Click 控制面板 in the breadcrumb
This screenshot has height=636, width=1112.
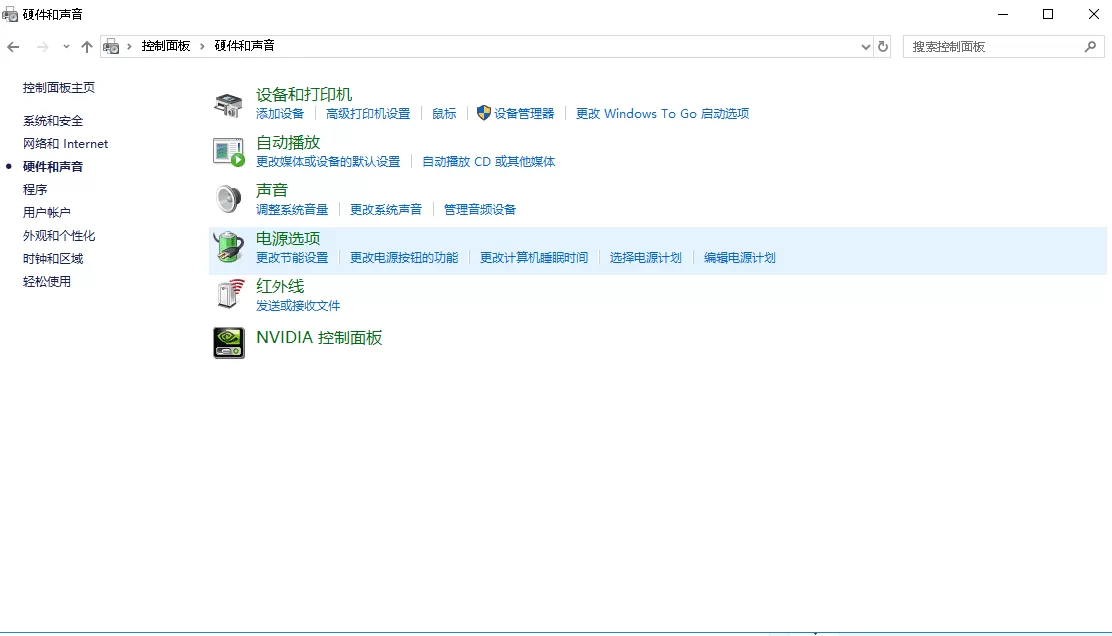click(x=166, y=46)
